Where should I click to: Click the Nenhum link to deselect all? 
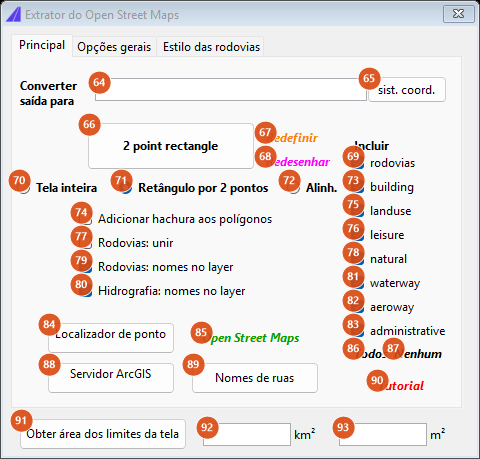click(418, 354)
